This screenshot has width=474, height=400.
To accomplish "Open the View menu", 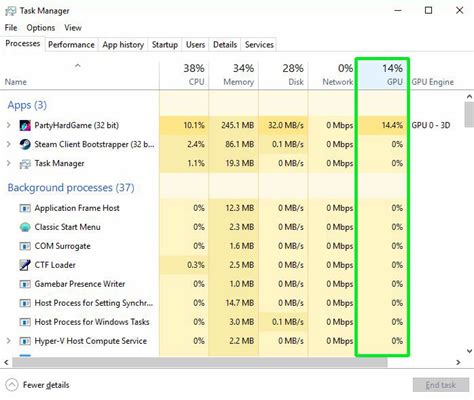I will click(x=73, y=28).
